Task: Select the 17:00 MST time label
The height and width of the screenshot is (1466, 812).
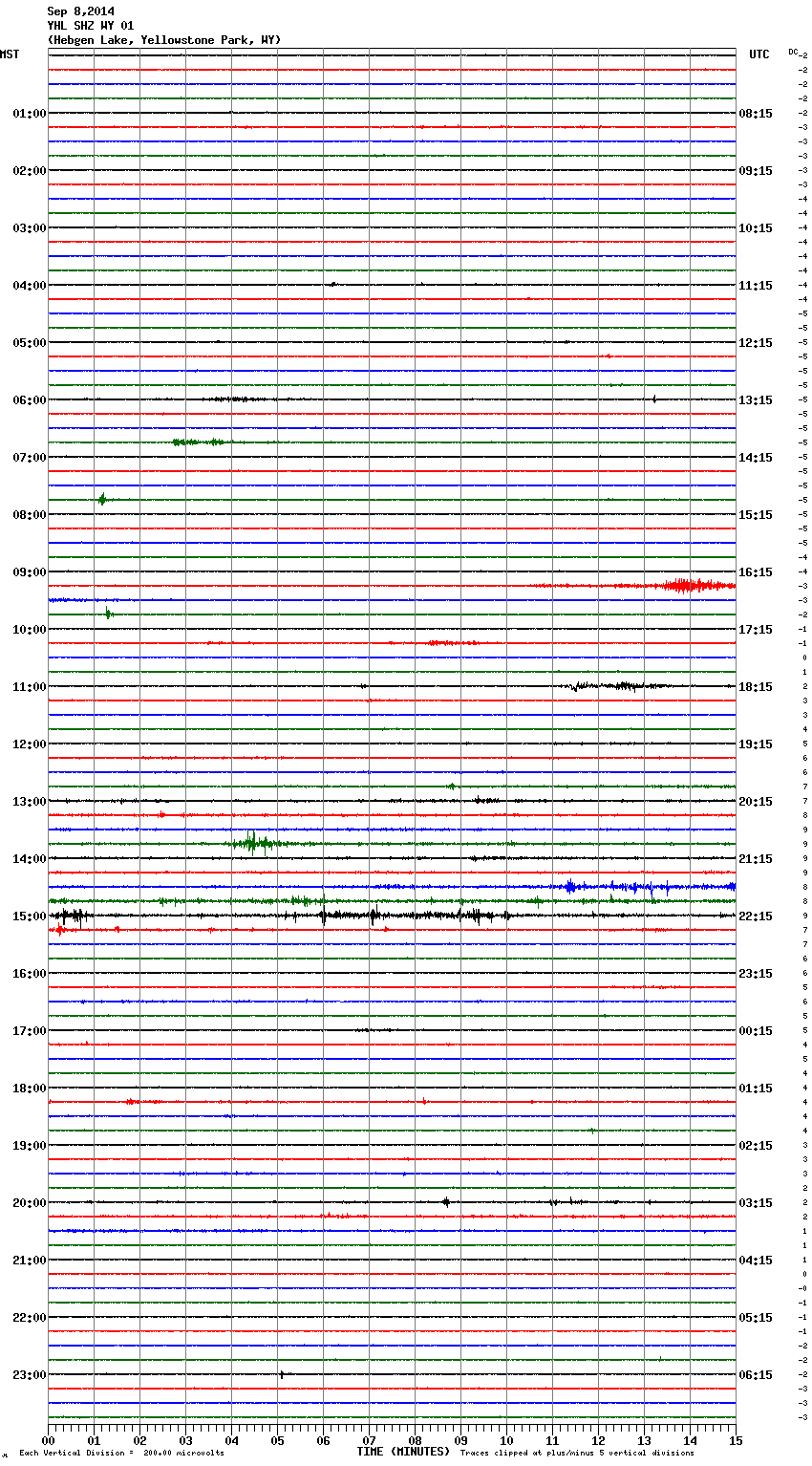Action: tap(29, 1031)
